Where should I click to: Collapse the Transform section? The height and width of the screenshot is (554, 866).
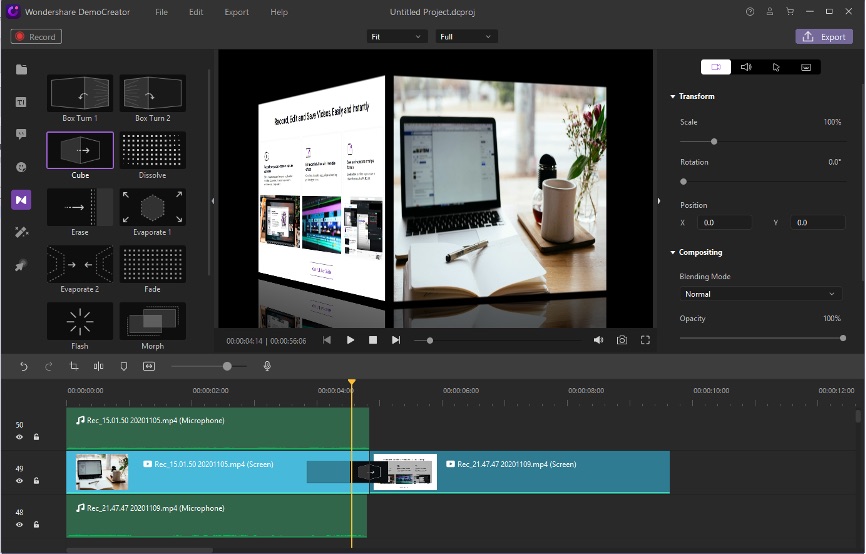[673, 97]
